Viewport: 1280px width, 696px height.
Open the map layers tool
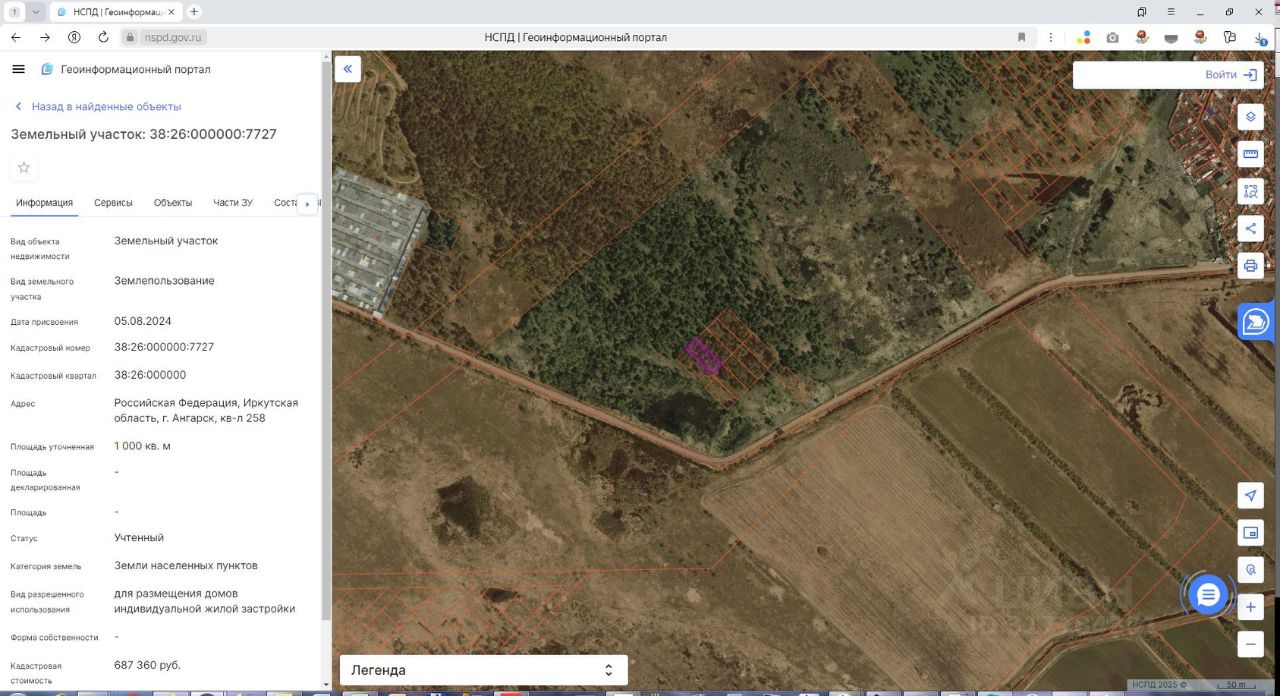(1250, 117)
